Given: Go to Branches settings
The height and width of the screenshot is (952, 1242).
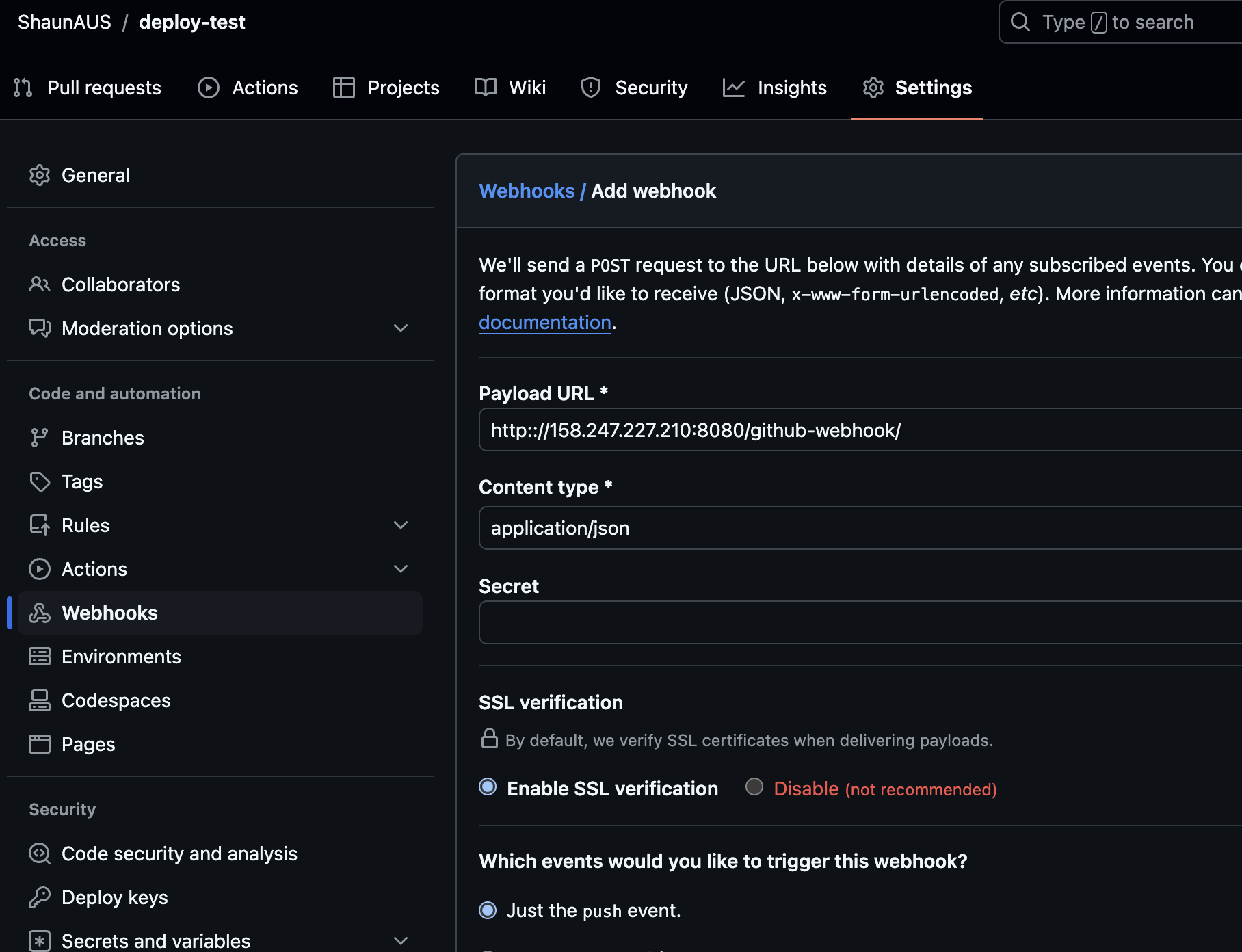Looking at the screenshot, I should click(220, 438).
